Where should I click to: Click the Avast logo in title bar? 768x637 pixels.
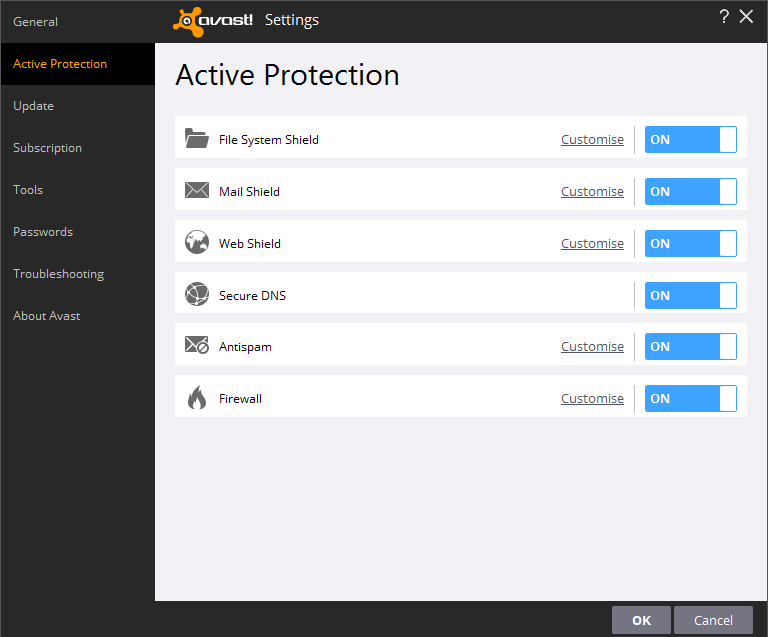coord(213,20)
